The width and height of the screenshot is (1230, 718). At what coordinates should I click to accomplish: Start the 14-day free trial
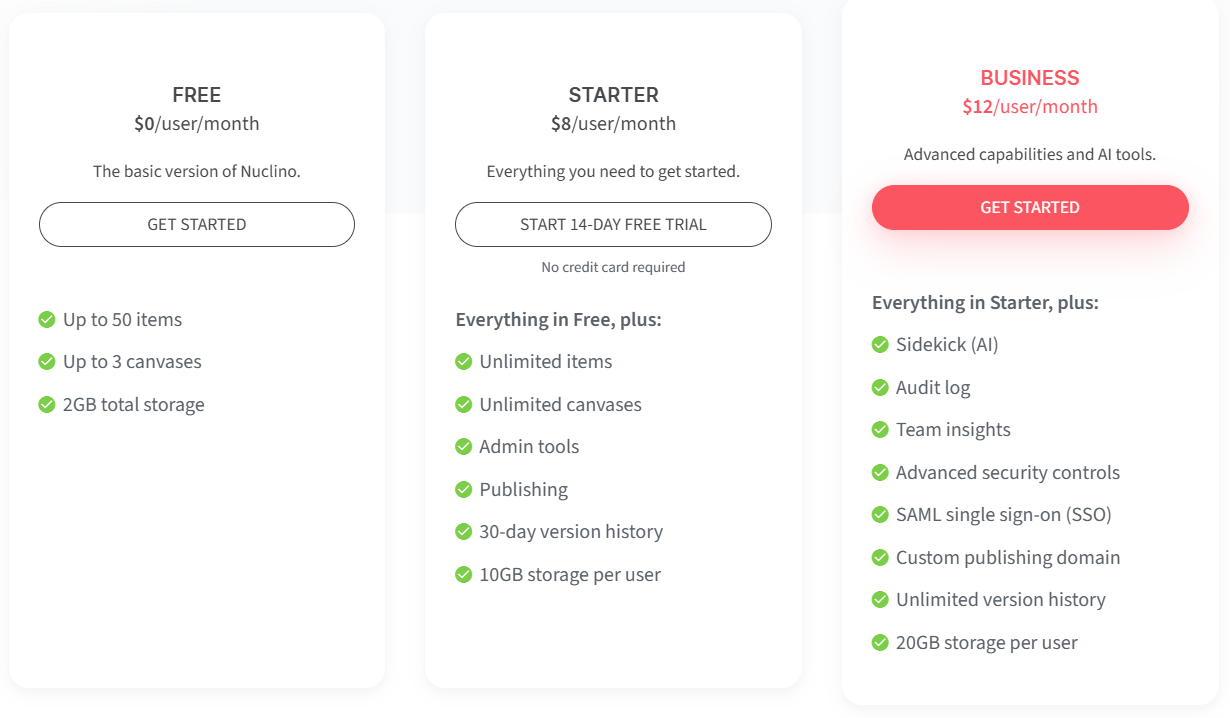coord(613,225)
